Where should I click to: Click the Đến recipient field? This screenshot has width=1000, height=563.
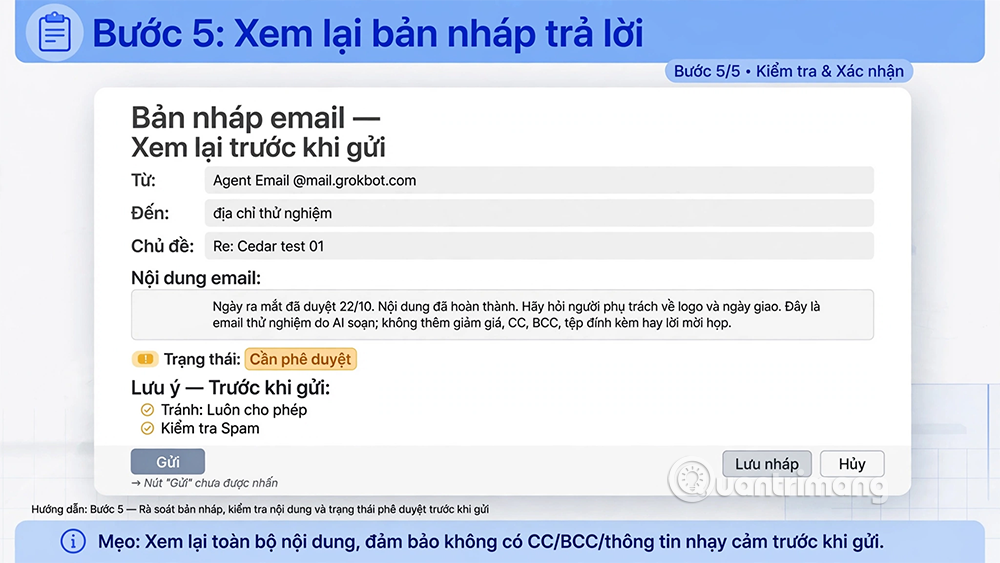[x=539, y=213]
